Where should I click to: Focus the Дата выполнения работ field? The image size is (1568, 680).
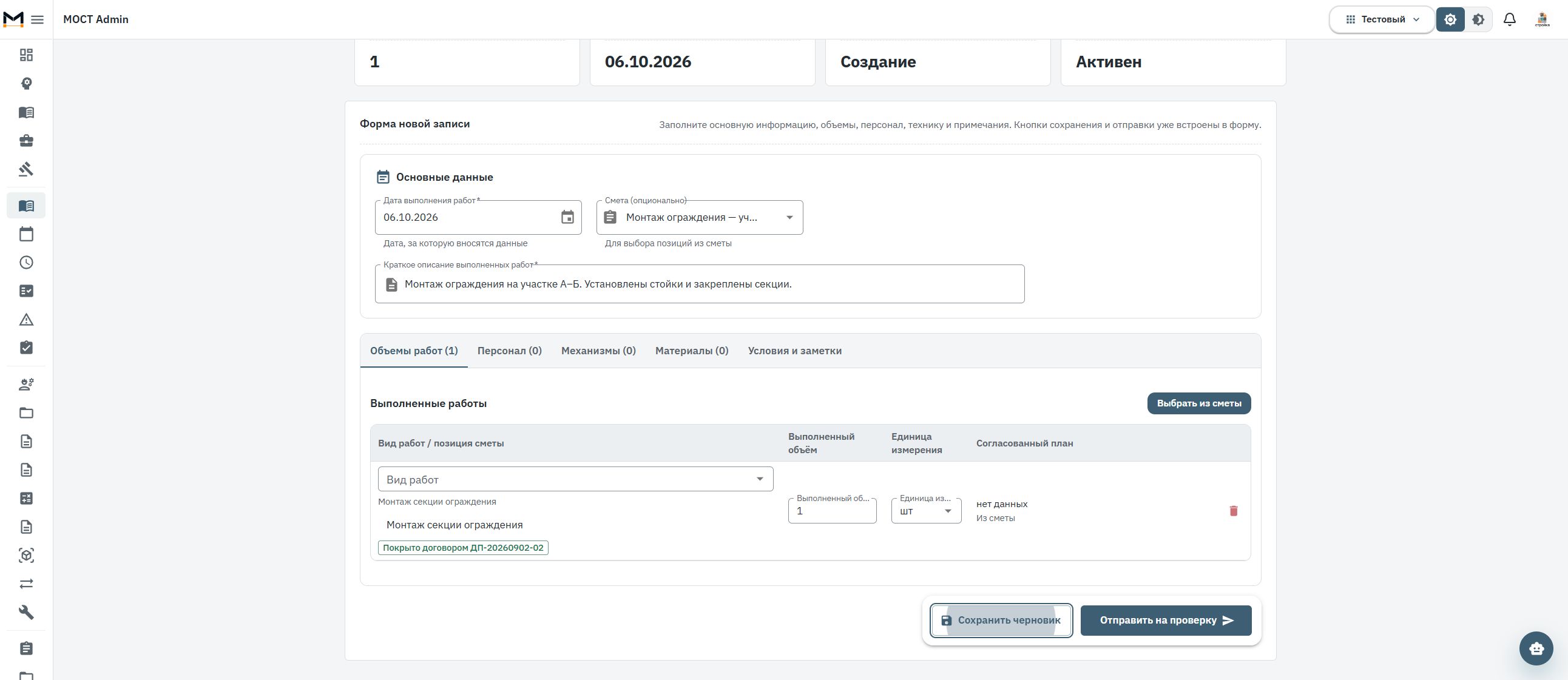click(478, 217)
